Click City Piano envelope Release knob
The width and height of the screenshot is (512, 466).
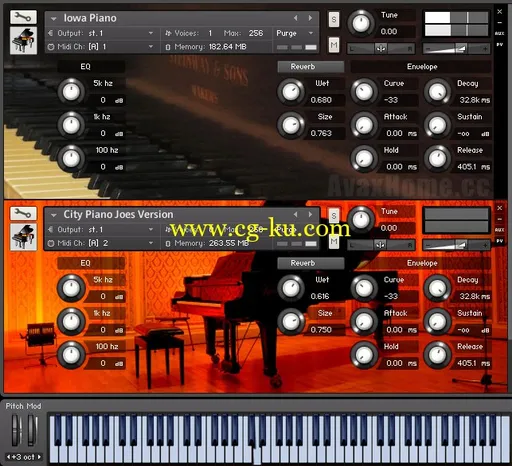click(x=438, y=355)
